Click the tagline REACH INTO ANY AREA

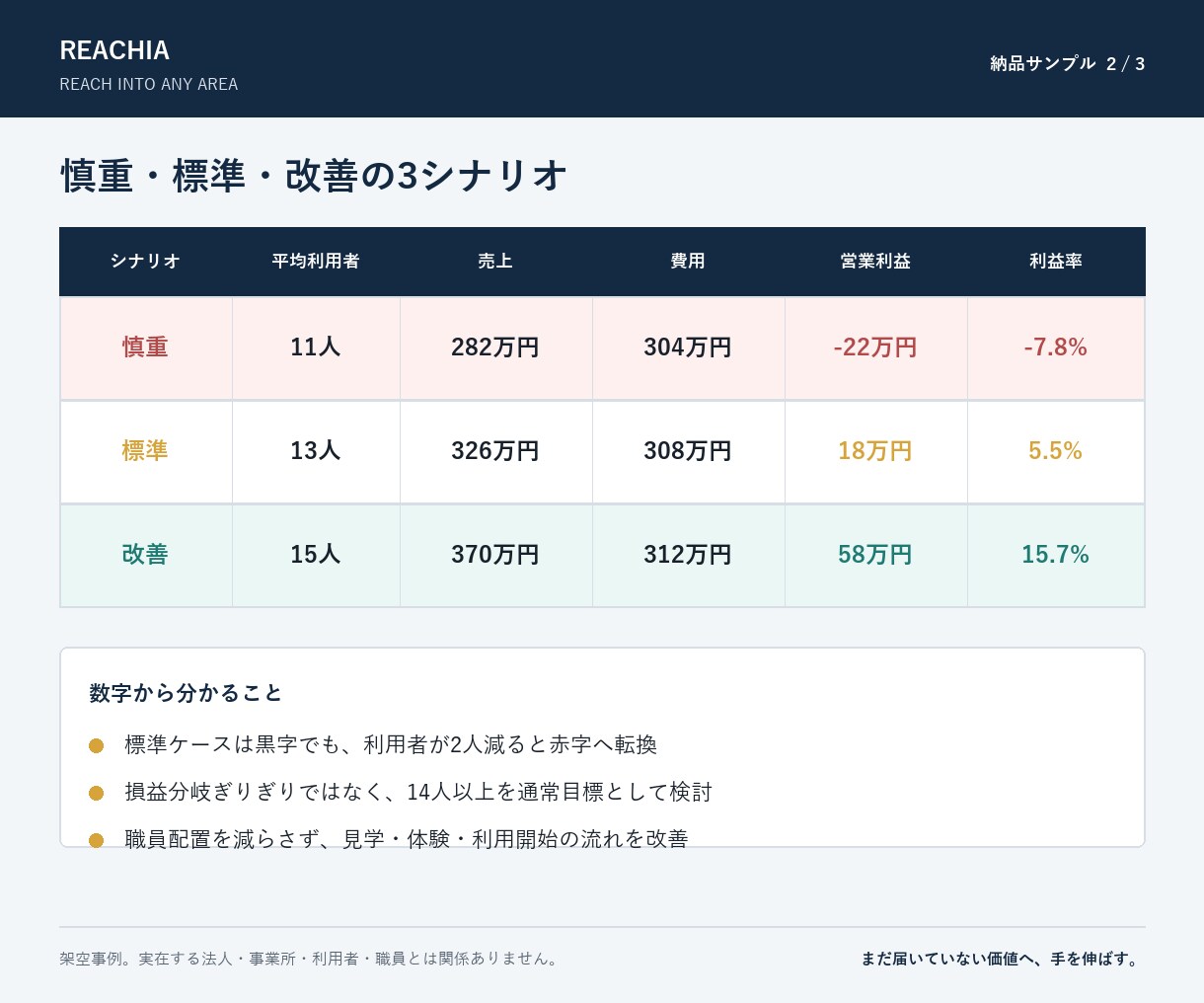point(149,85)
